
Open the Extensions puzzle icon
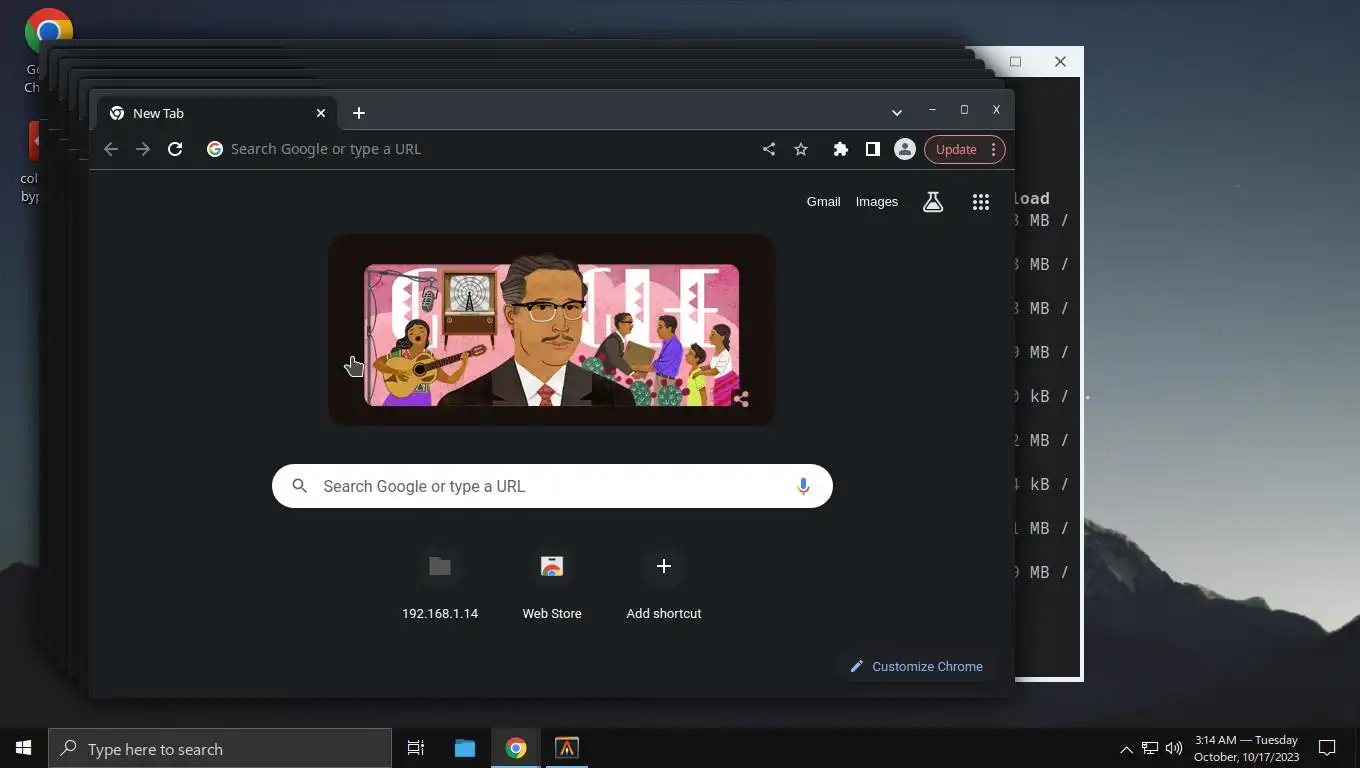click(841, 149)
